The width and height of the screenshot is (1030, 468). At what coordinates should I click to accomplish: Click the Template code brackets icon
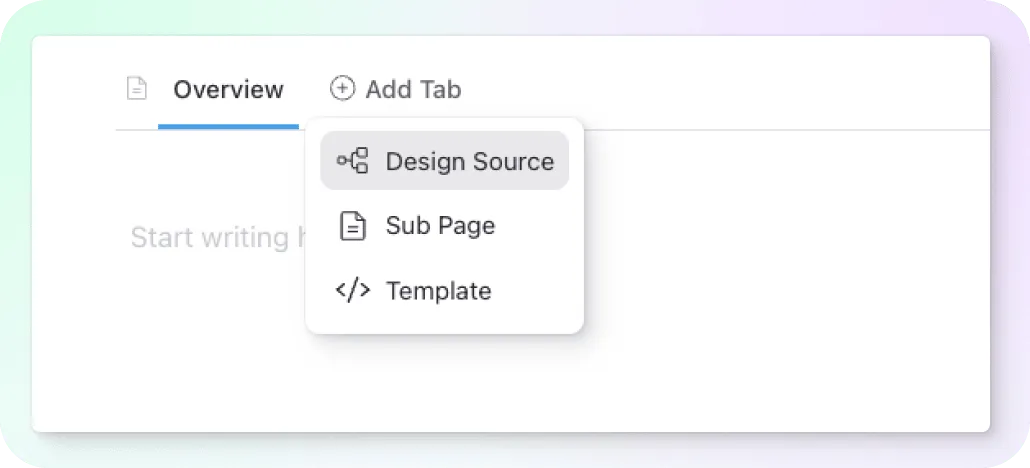click(x=353, y=290)
